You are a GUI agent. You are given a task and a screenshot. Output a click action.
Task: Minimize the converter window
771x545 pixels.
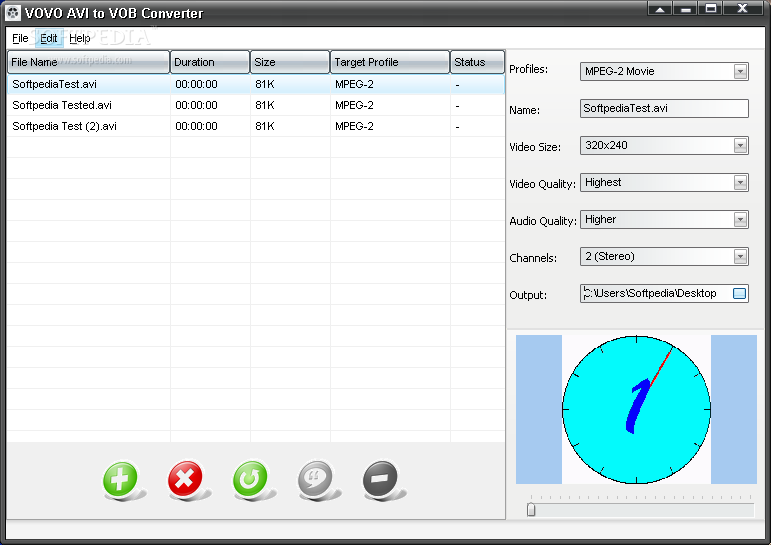685,8
